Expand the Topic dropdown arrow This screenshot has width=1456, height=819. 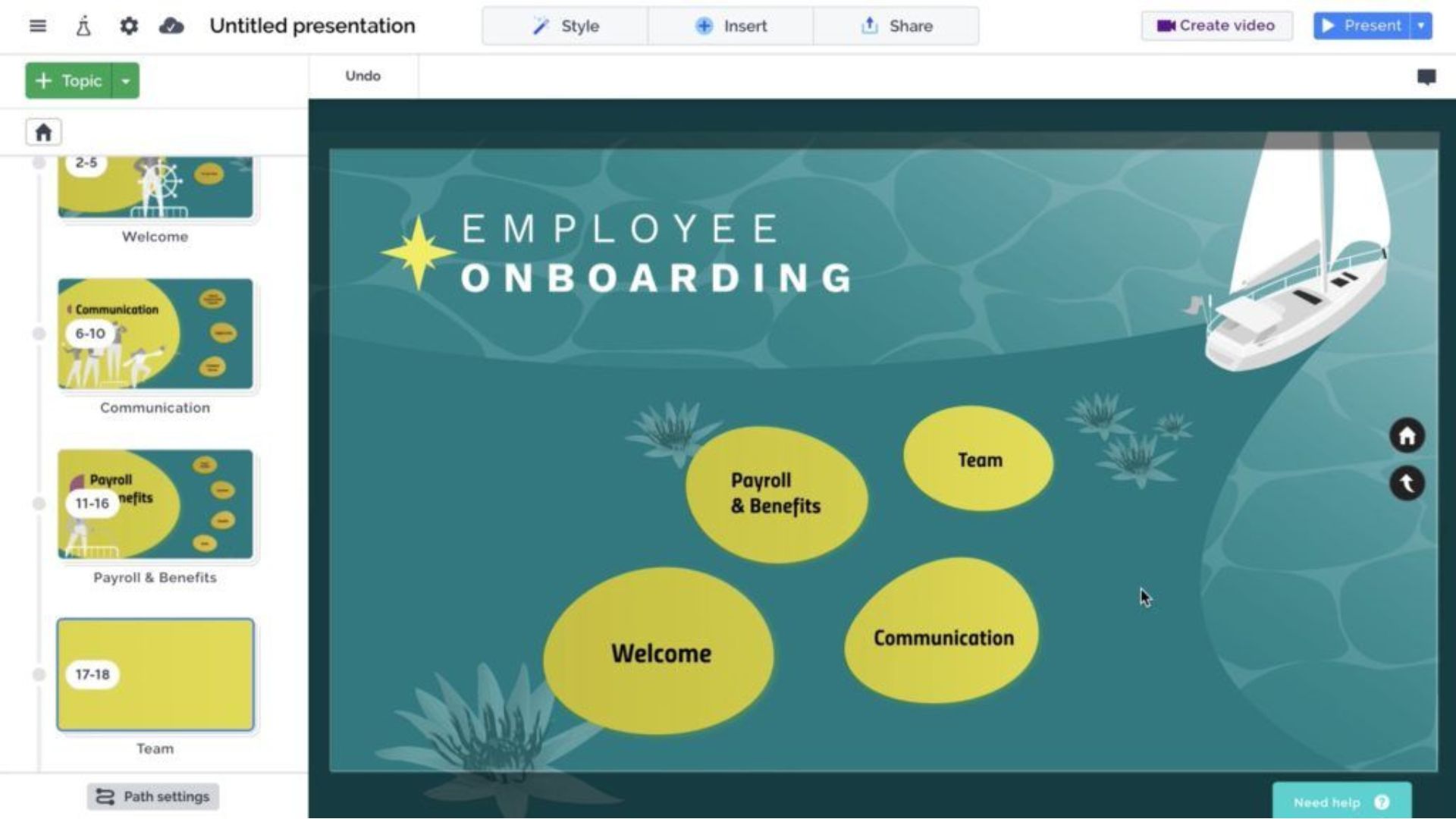[126, 80]
